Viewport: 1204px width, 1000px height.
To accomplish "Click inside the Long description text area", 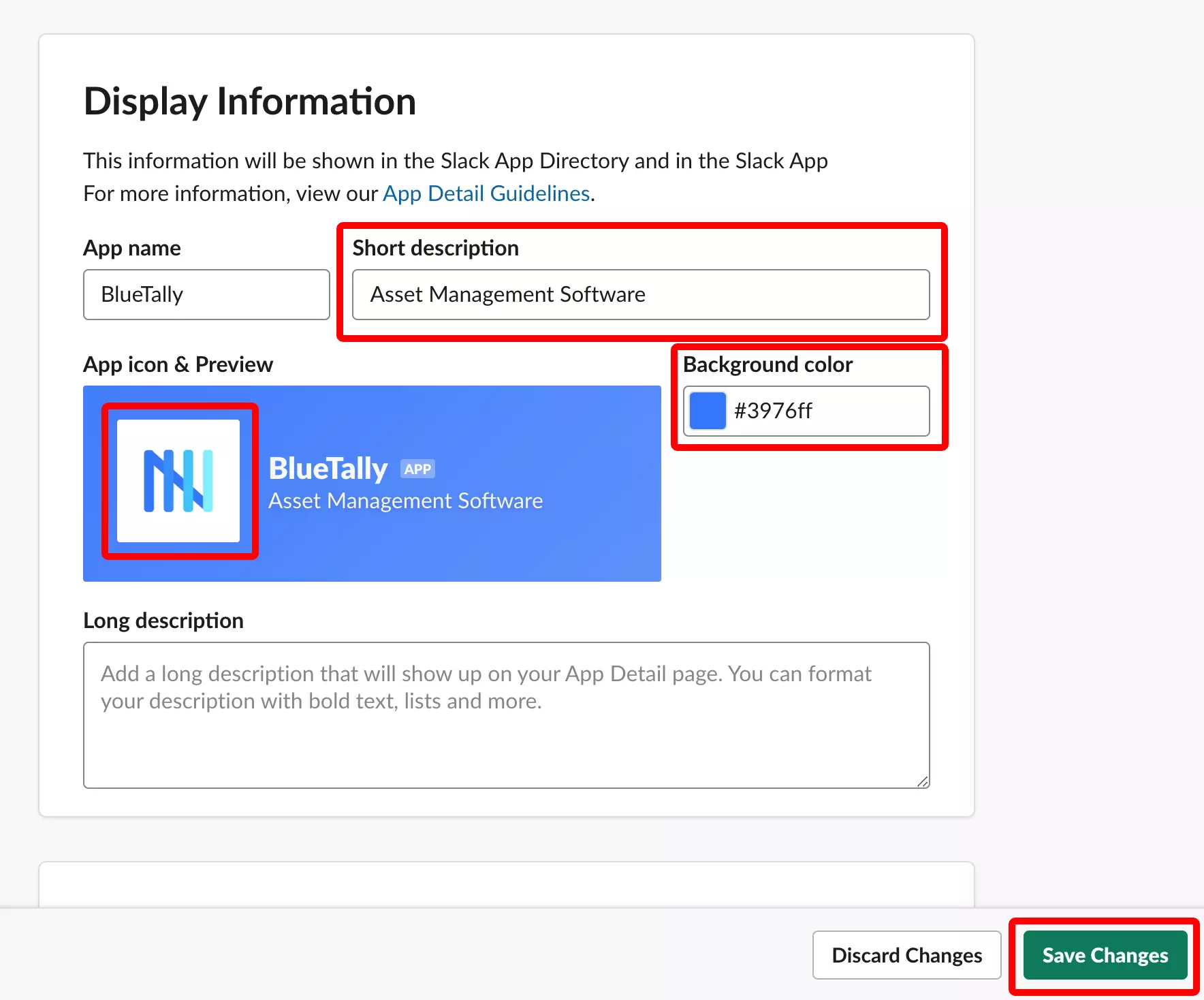I will 507,715.
